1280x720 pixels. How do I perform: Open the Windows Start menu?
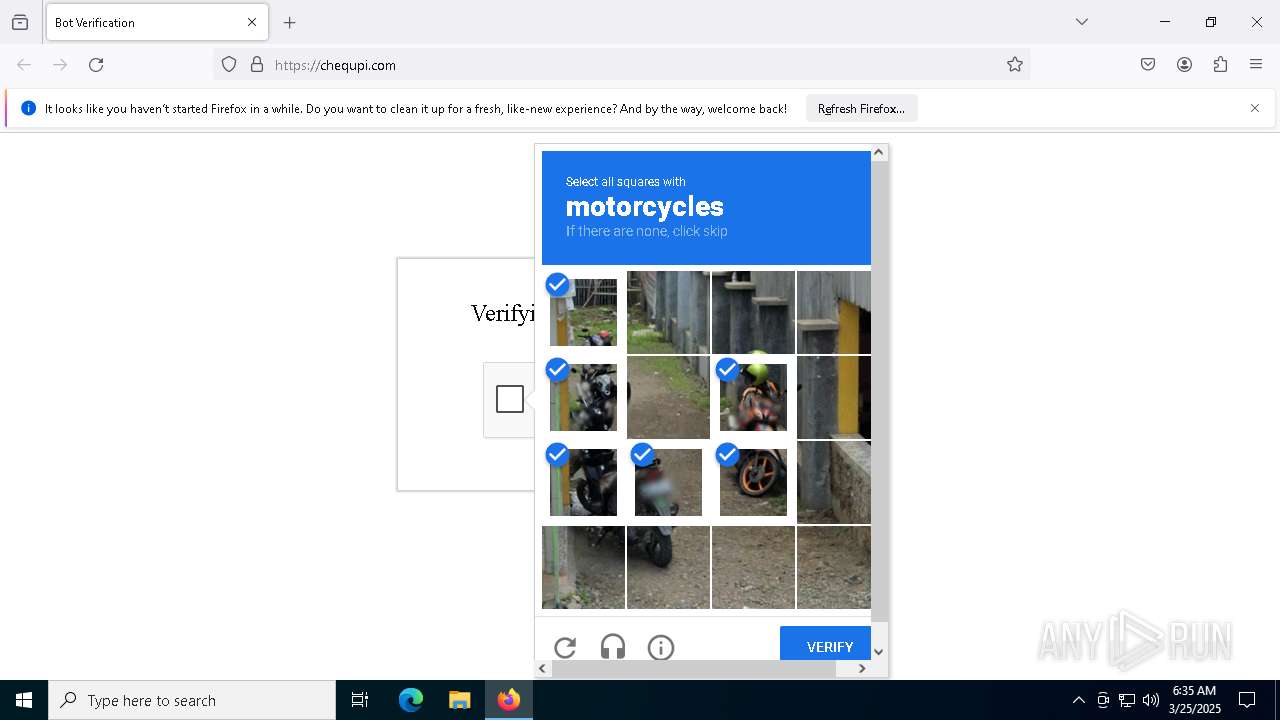click(x=24, y=700)
